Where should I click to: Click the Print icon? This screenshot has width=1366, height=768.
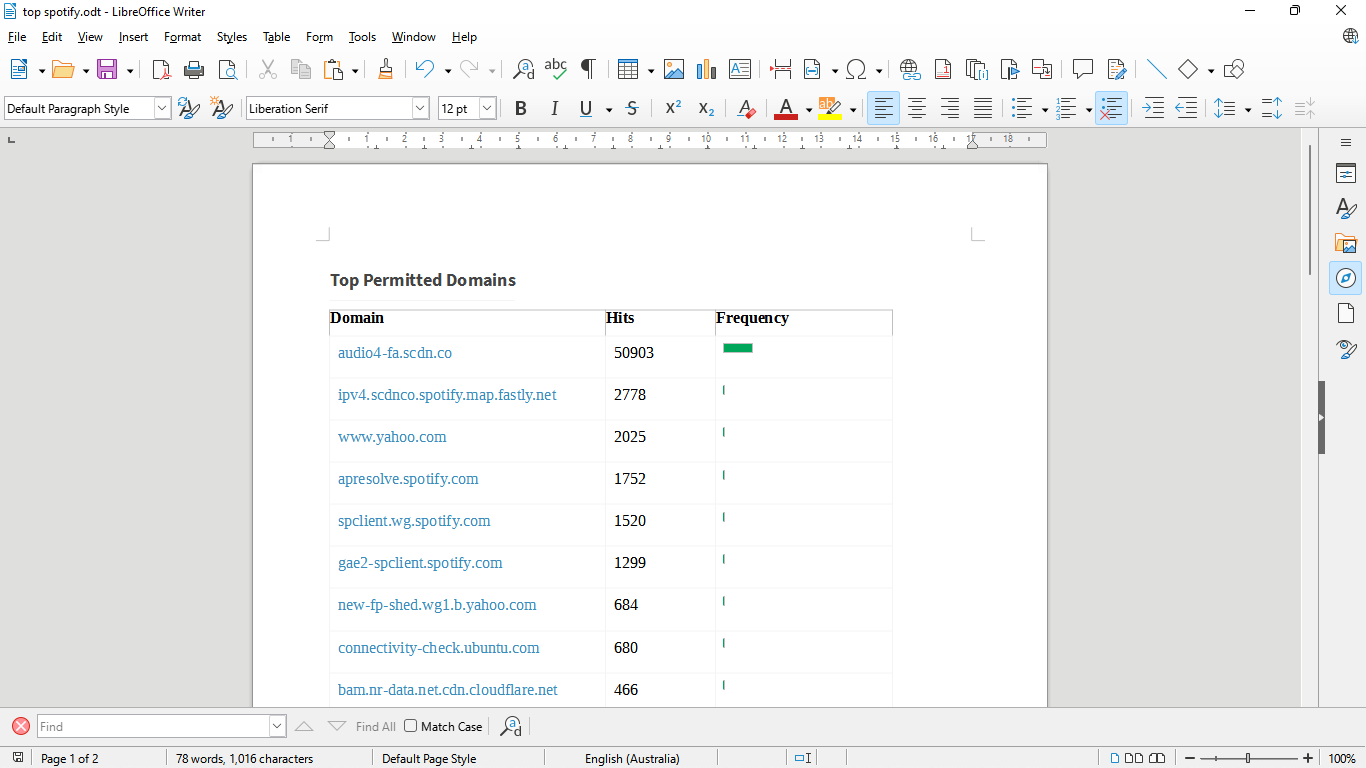[x=194, y=69]
